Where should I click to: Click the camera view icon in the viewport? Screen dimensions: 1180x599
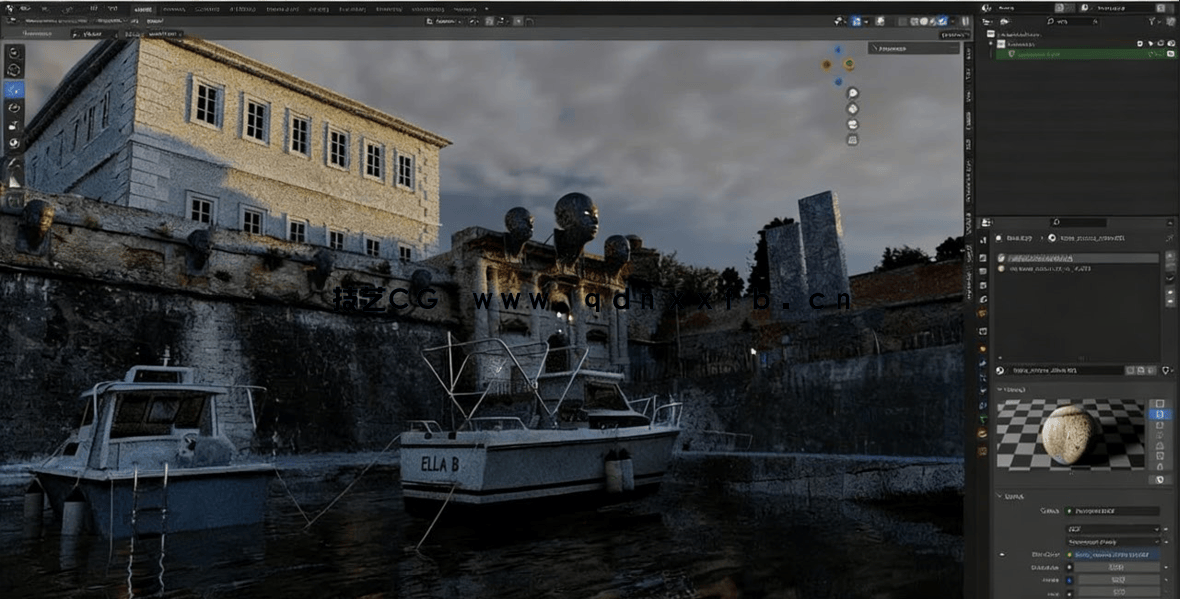click(852, 125)
